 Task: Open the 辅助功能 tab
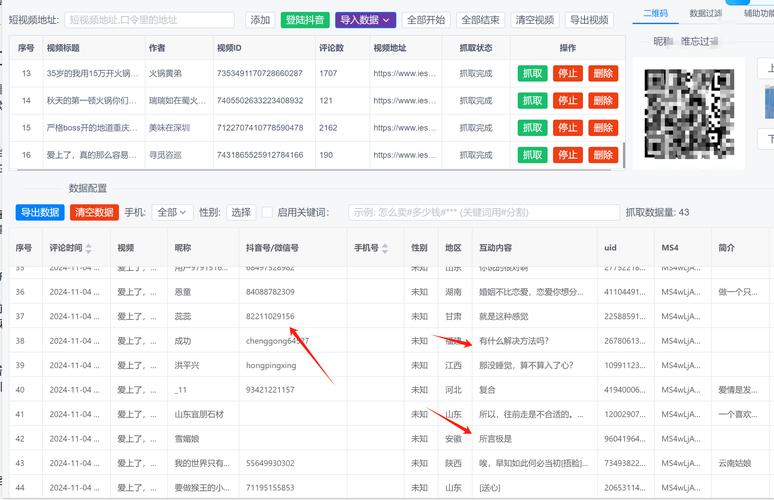tap(757, 13)
